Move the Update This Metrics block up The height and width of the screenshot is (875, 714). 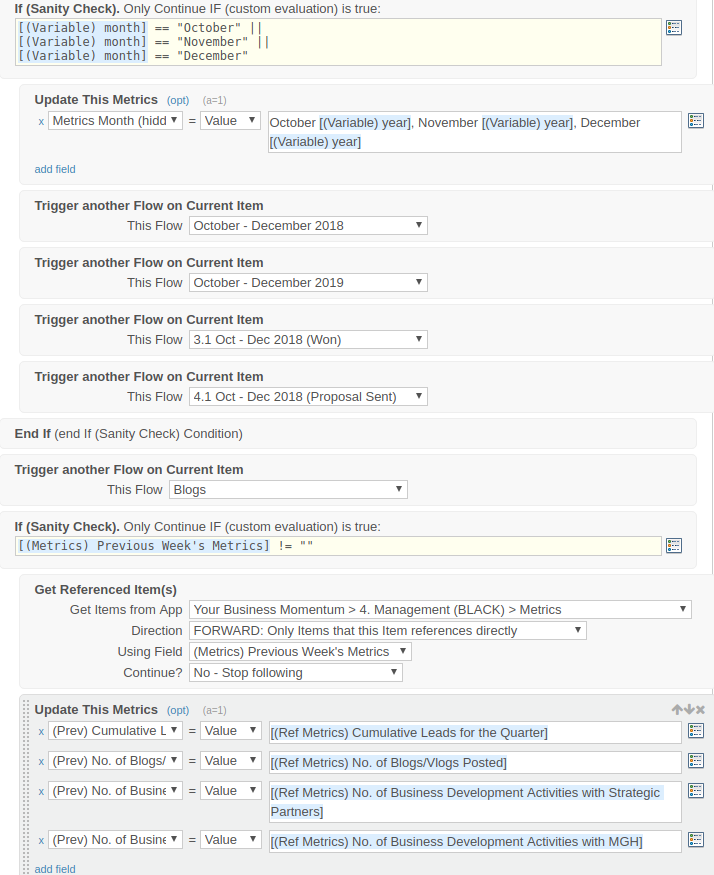(677, 709)
